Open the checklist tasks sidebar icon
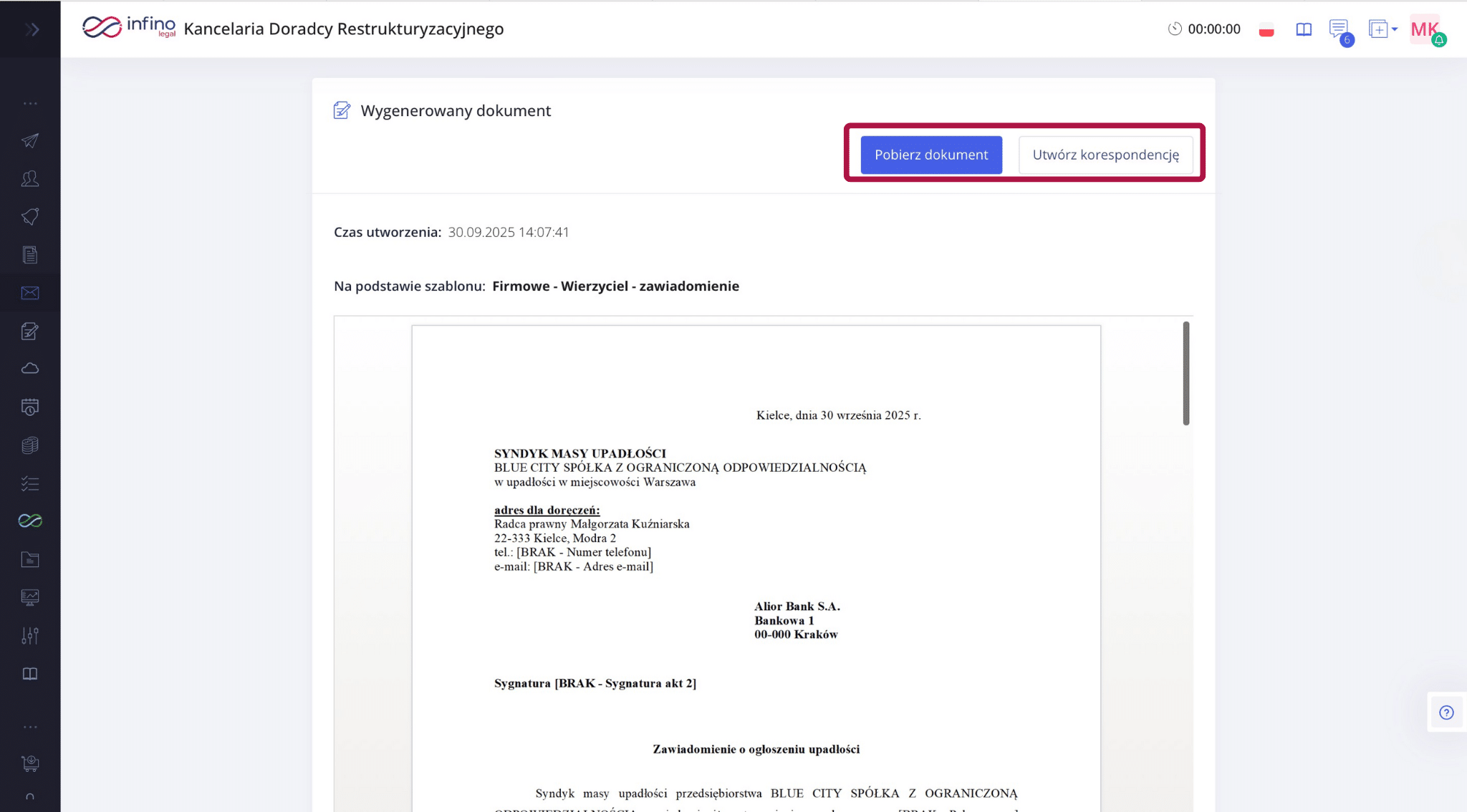This screenshot has width=1467, height=812. coord(30,483)
